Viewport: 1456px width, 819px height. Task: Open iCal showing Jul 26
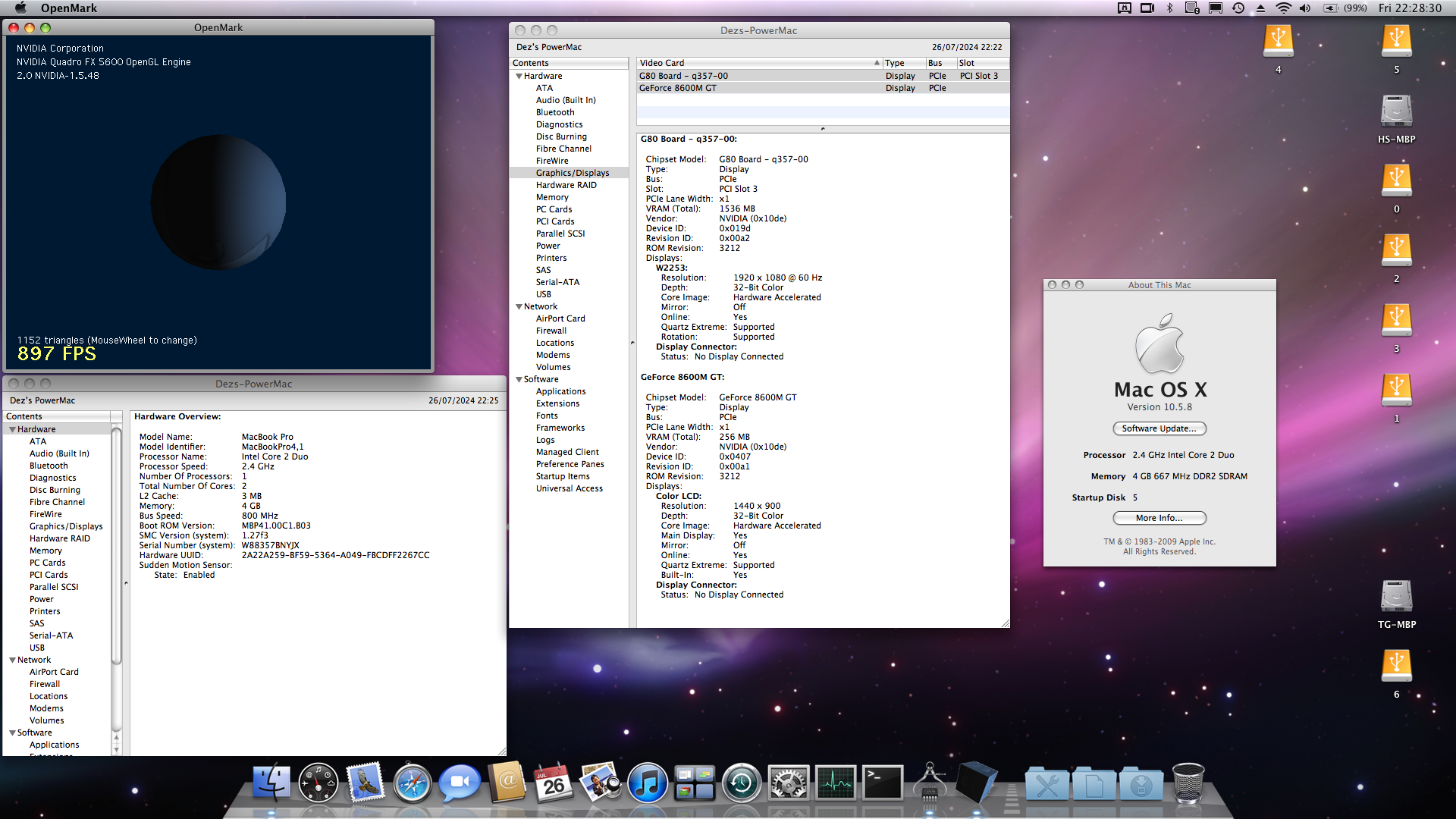[x=554, y=783]
